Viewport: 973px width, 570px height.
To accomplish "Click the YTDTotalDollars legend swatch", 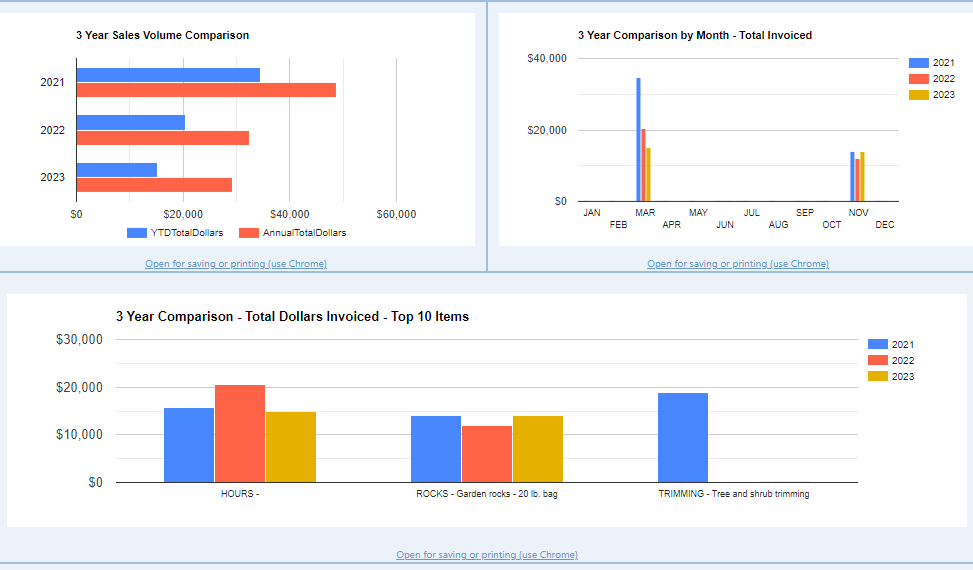I will pos(137,233).
